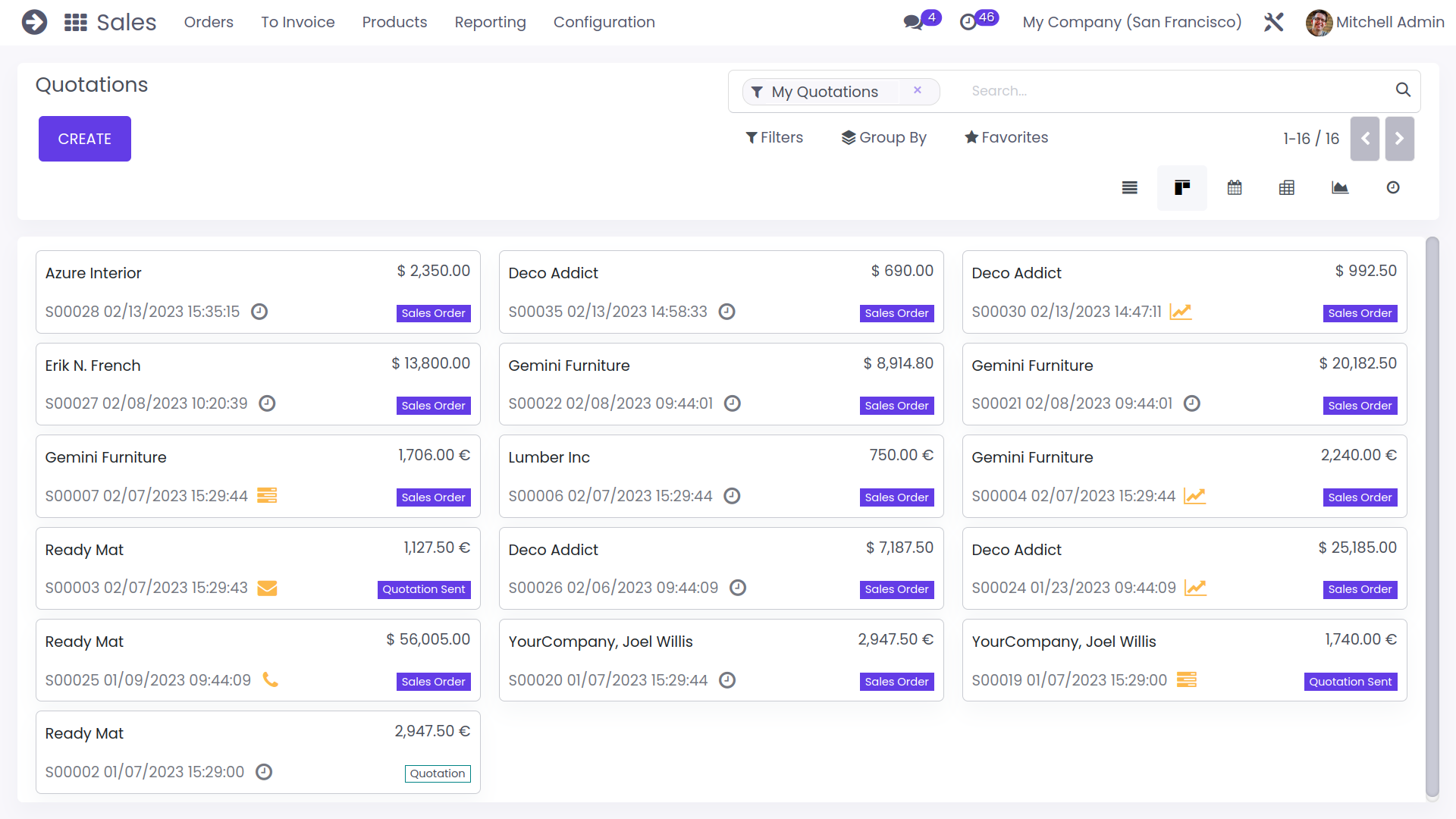Viewport: 1456px width, 819px height.
Task: Click phone activity icon on S00025
Action: [270, 679]
